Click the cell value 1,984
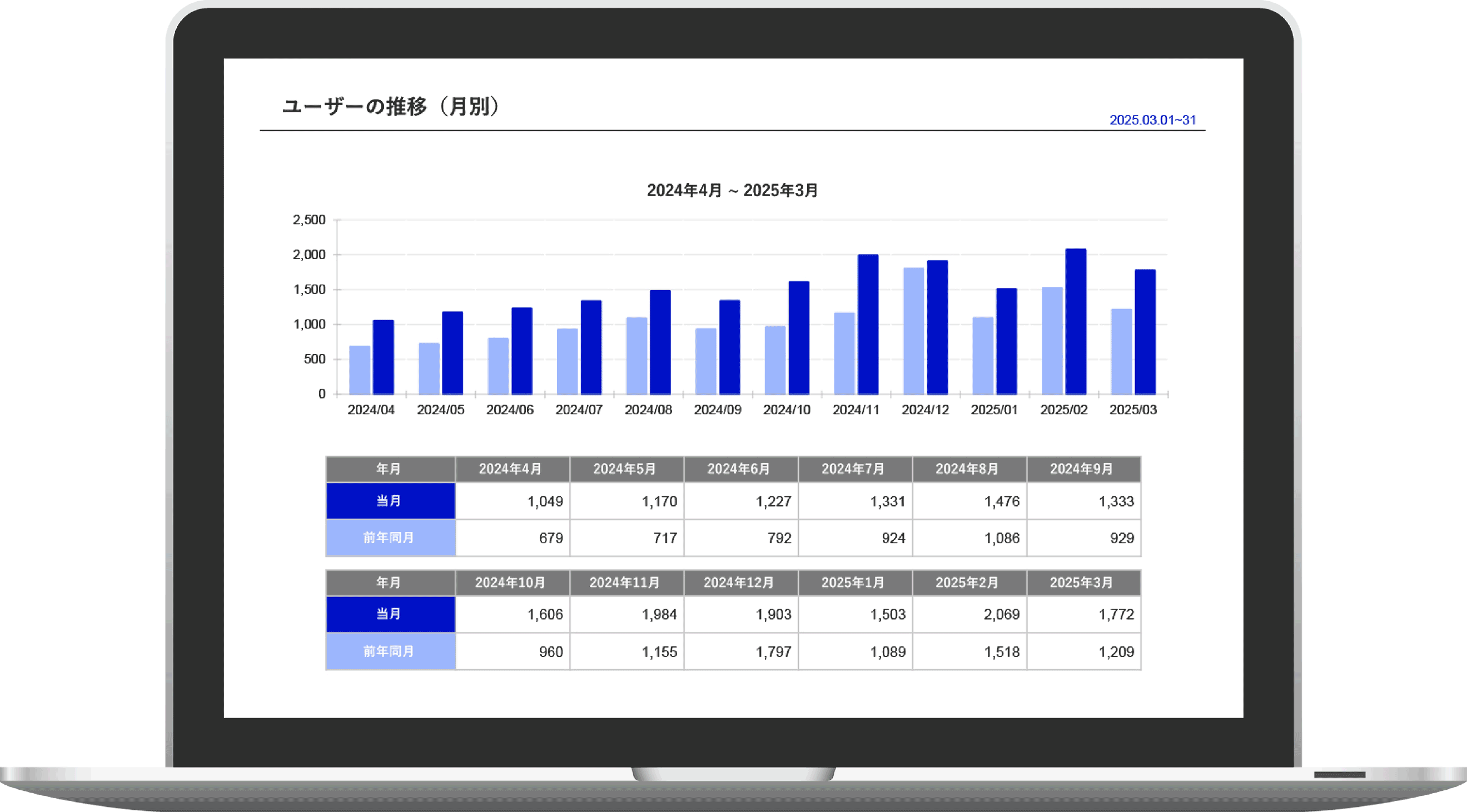1467x812 pixels. (x=659, y=614)
